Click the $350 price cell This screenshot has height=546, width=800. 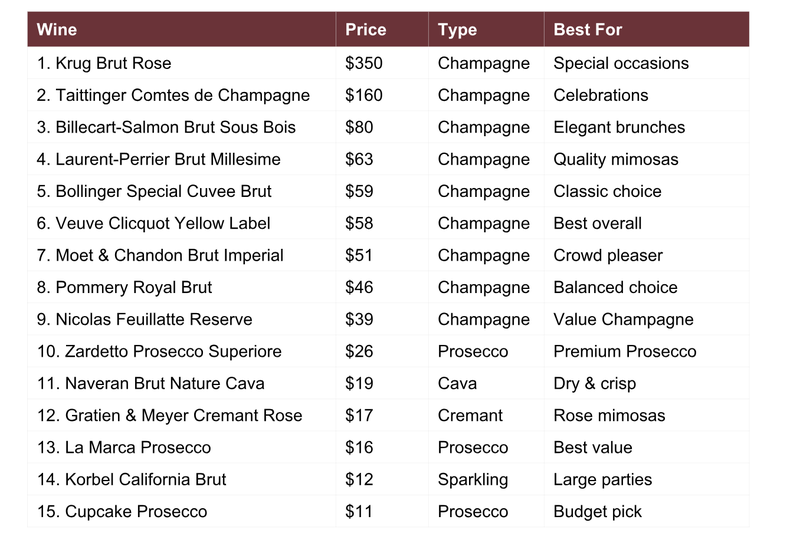click(364, 63)
